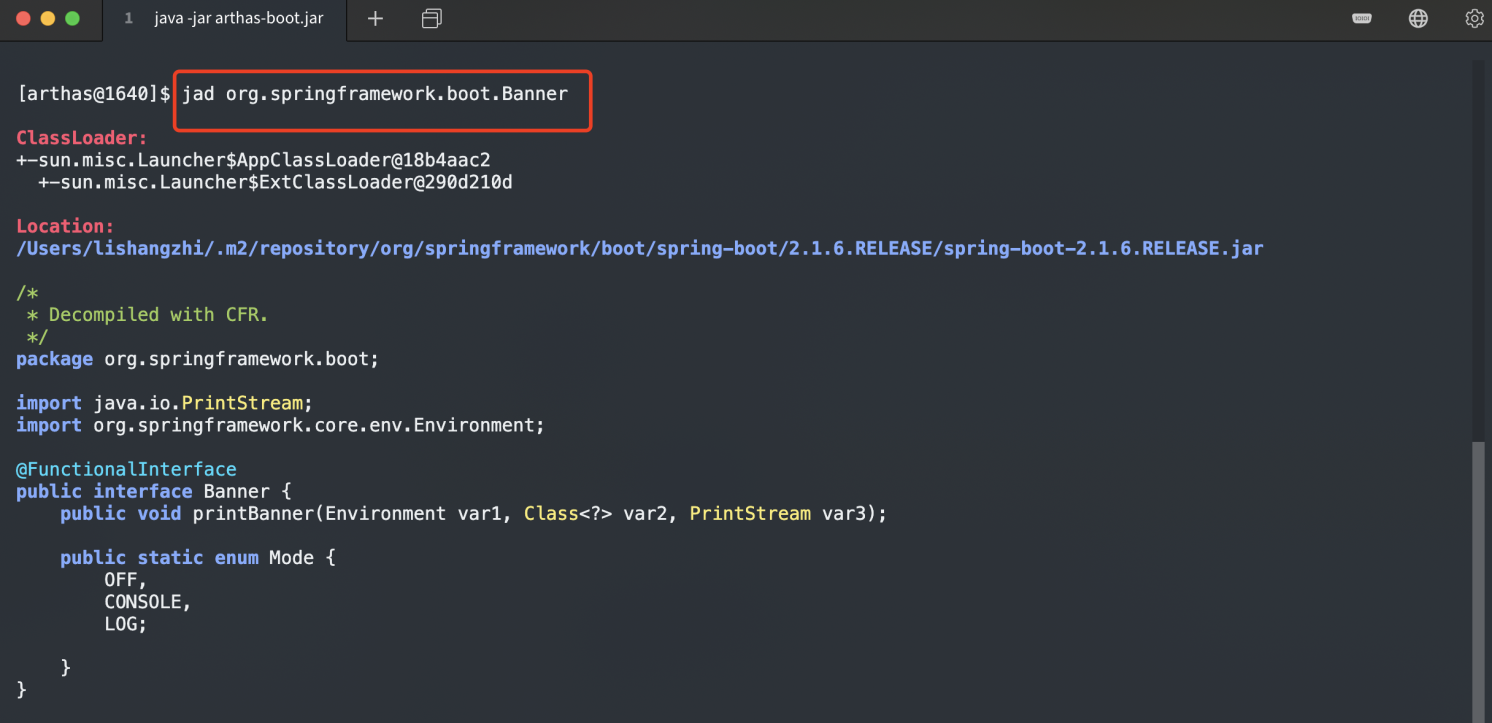Screen dimensions: 1492x723
Task: Click the ExtClassLoader@290d210d child line
Action: [275, 182]
